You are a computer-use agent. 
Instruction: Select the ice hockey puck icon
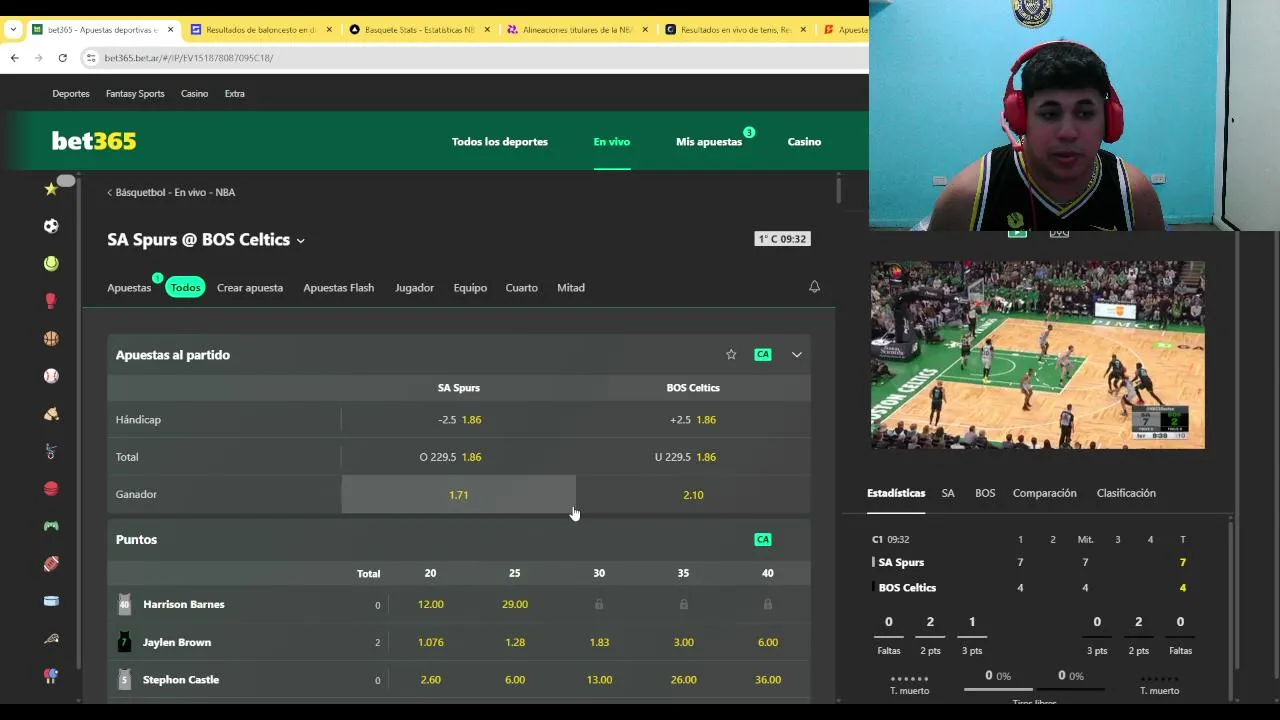[51, 601]
